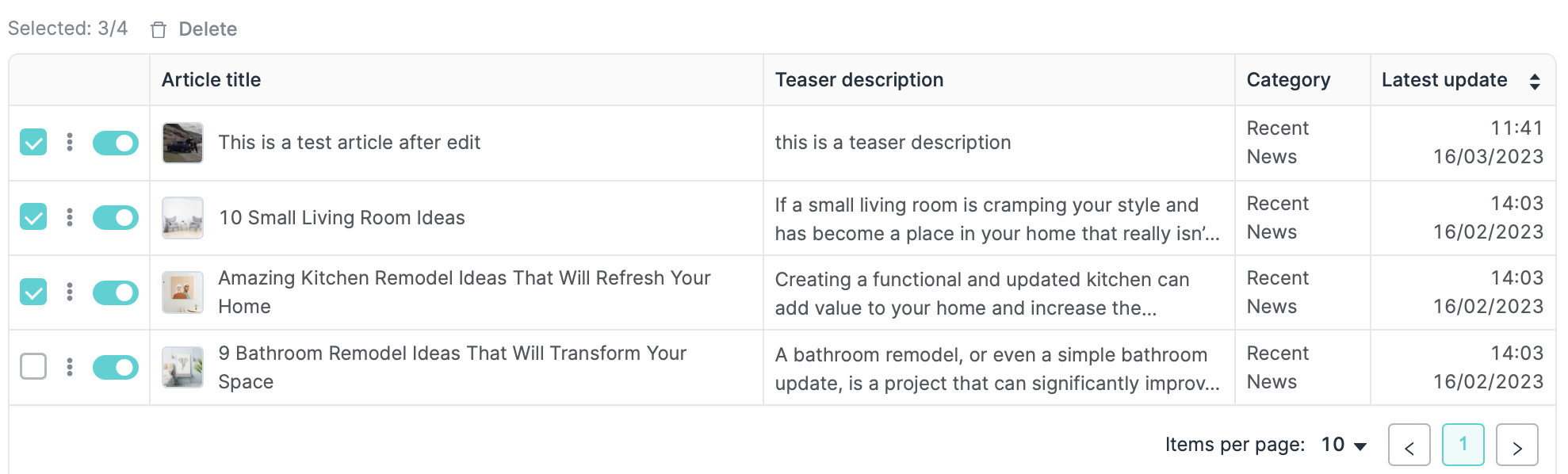Turn off Bathroom Remodel article toggle
Screen dimensions: 1568x474
116,368
